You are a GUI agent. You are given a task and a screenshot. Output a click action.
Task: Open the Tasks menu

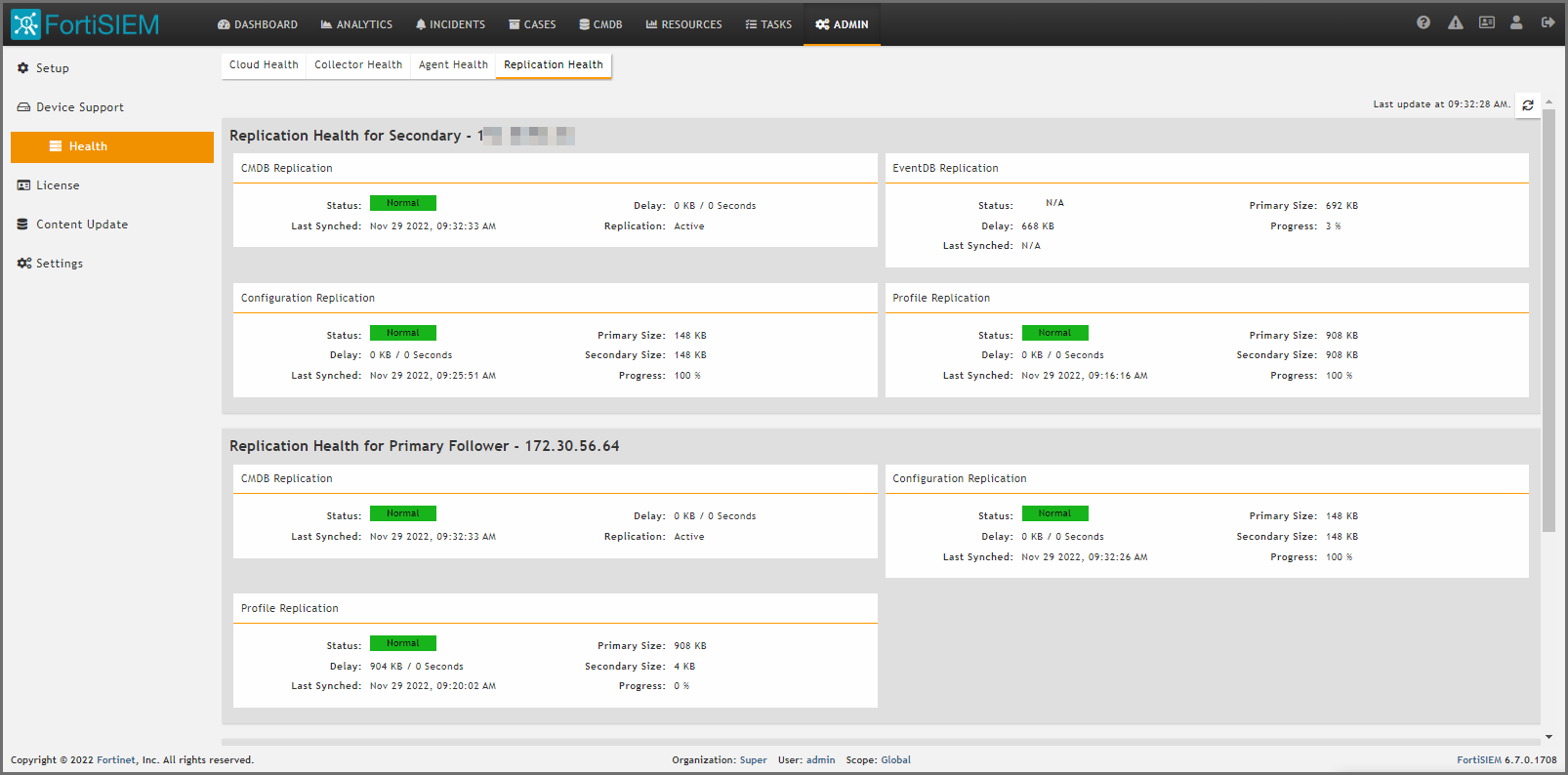click(x=768, y=24)
